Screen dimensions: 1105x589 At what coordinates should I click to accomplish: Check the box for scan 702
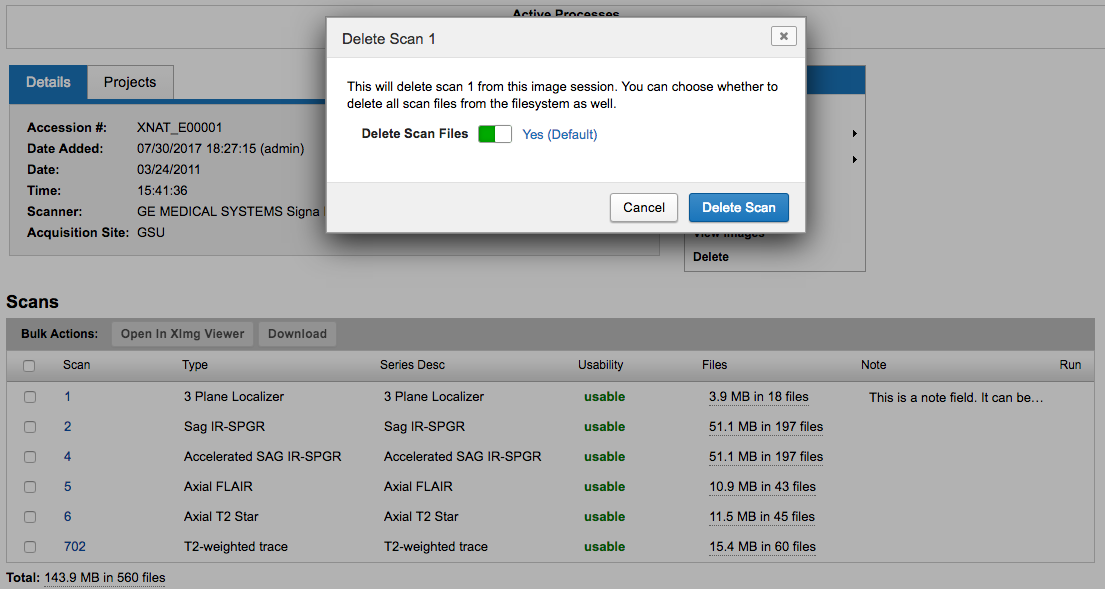click(30, 547)
